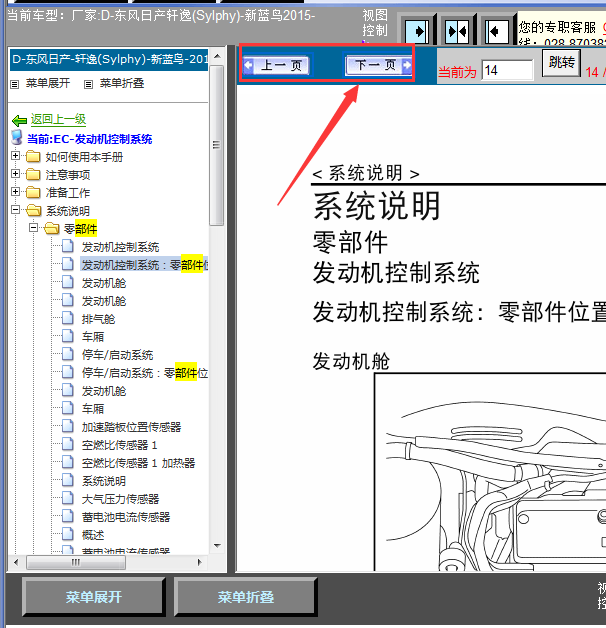Select the D-东风日产-轩逸(Sylphy) tree header
Screen dimensions: 606x628
(x=109, y=60)
